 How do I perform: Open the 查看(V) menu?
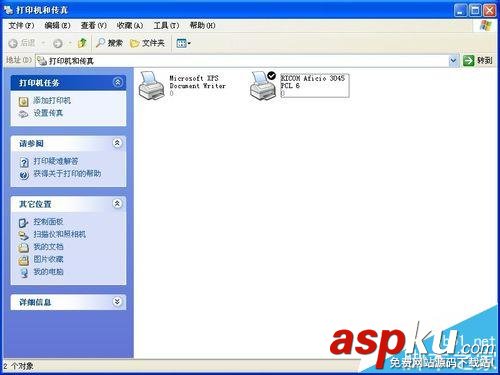click(x=94, y=25)
